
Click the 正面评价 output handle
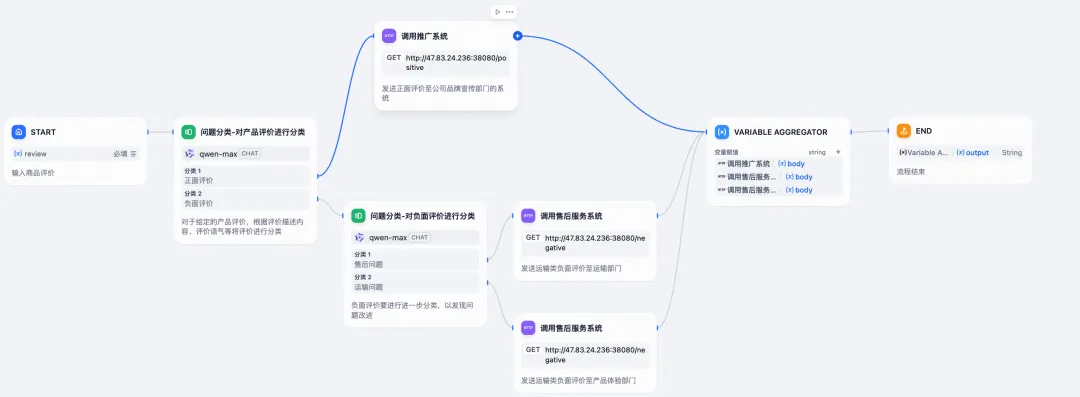pyautogui.click(x=317, y=176)
